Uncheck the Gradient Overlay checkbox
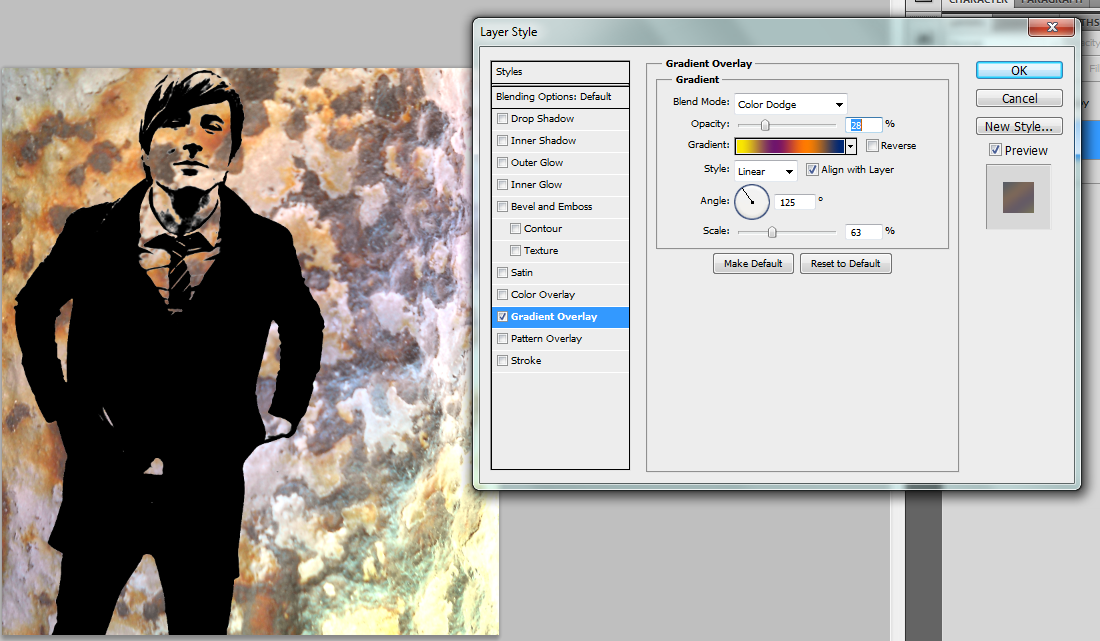Screen dimensions: 1100x641 coord(502,316)
